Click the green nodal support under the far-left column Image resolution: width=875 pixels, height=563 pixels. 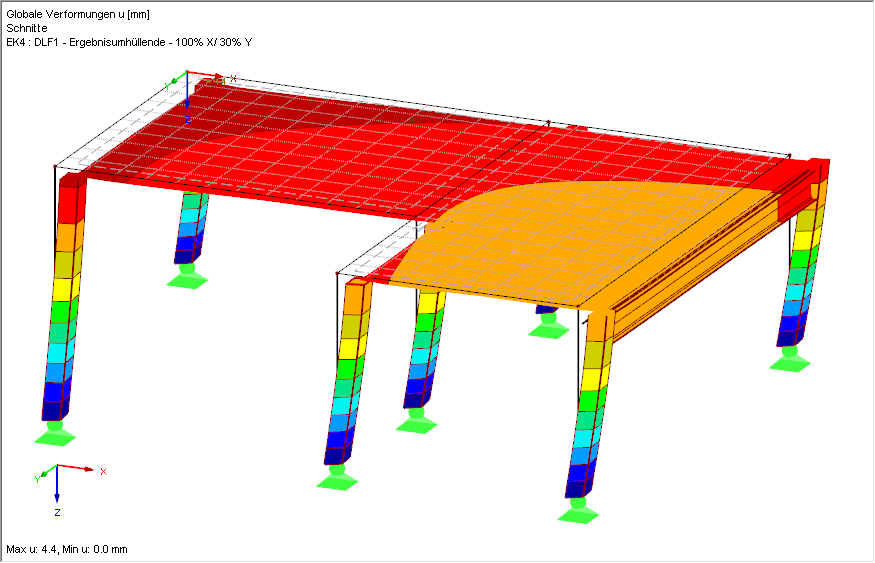[55, 434]
